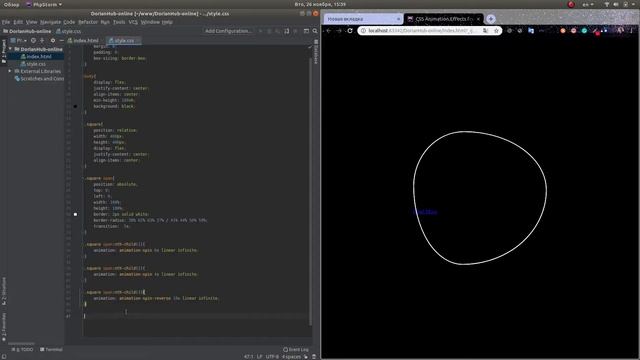
Task: Change file encoding UTF-8 in status bar
Action: point(272,356)
